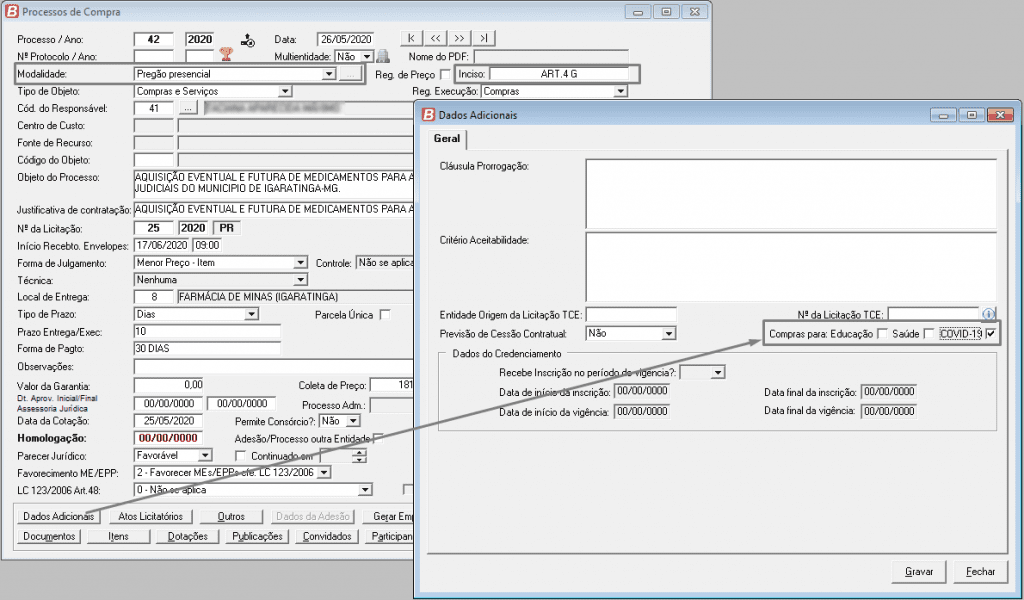Click the icon beside the Processo year field
The height and width of the screenshot is (600, 1024).
248,40
